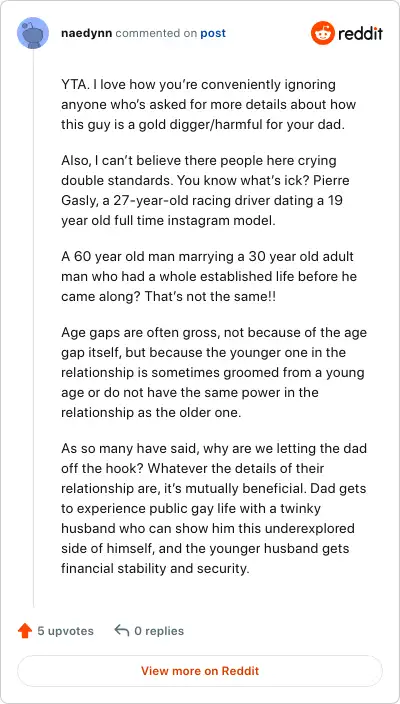Select the "0 replies" label
Image resolution: width=400 pixels, height=704 pixels.
coord(159,631)
